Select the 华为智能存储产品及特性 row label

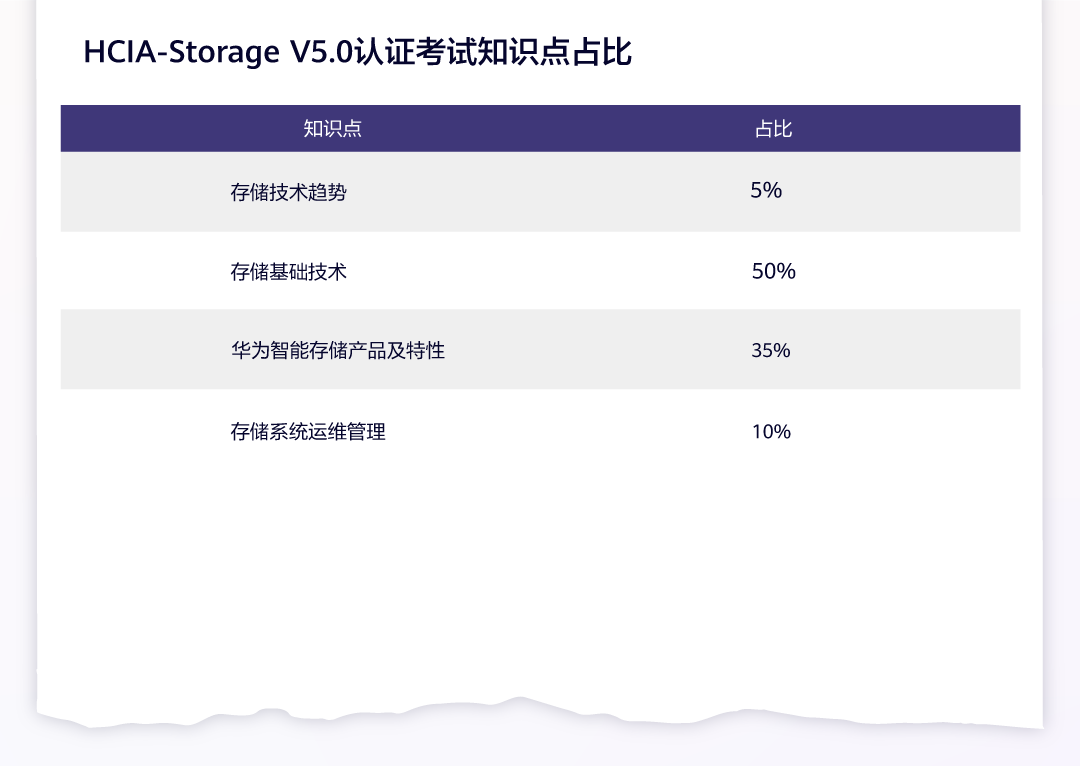tap(338, 351)
